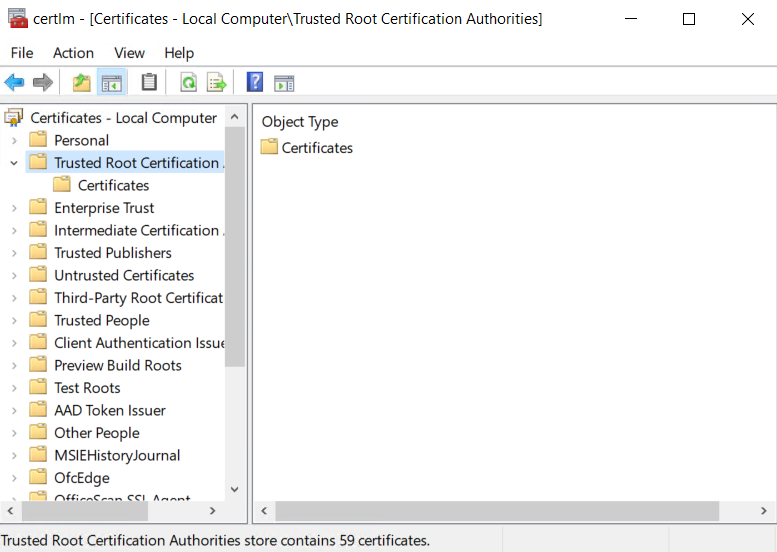Click tree pane horizontal scroll right arrow
Image resolution: width=777 pixels, height=552 pixels.
(213, 510)
